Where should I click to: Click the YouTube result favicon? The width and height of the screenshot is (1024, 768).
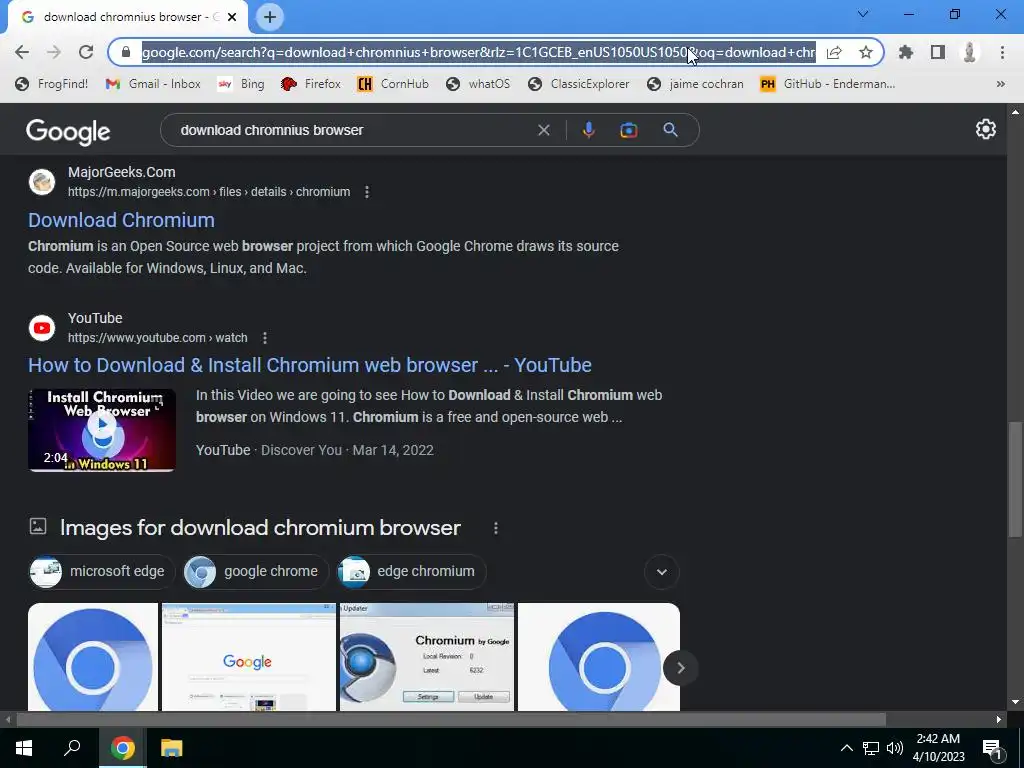coord(42,328)
